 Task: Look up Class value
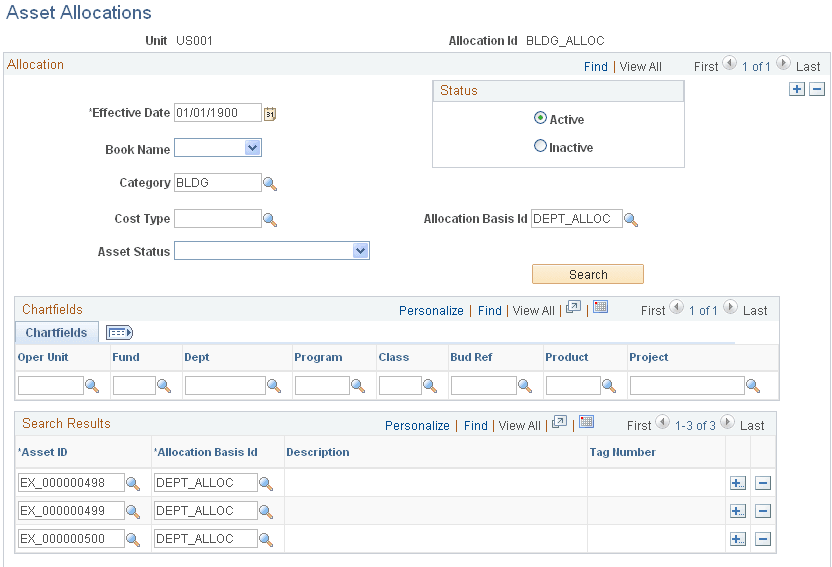pyautogui.click(x=430, y=386)
